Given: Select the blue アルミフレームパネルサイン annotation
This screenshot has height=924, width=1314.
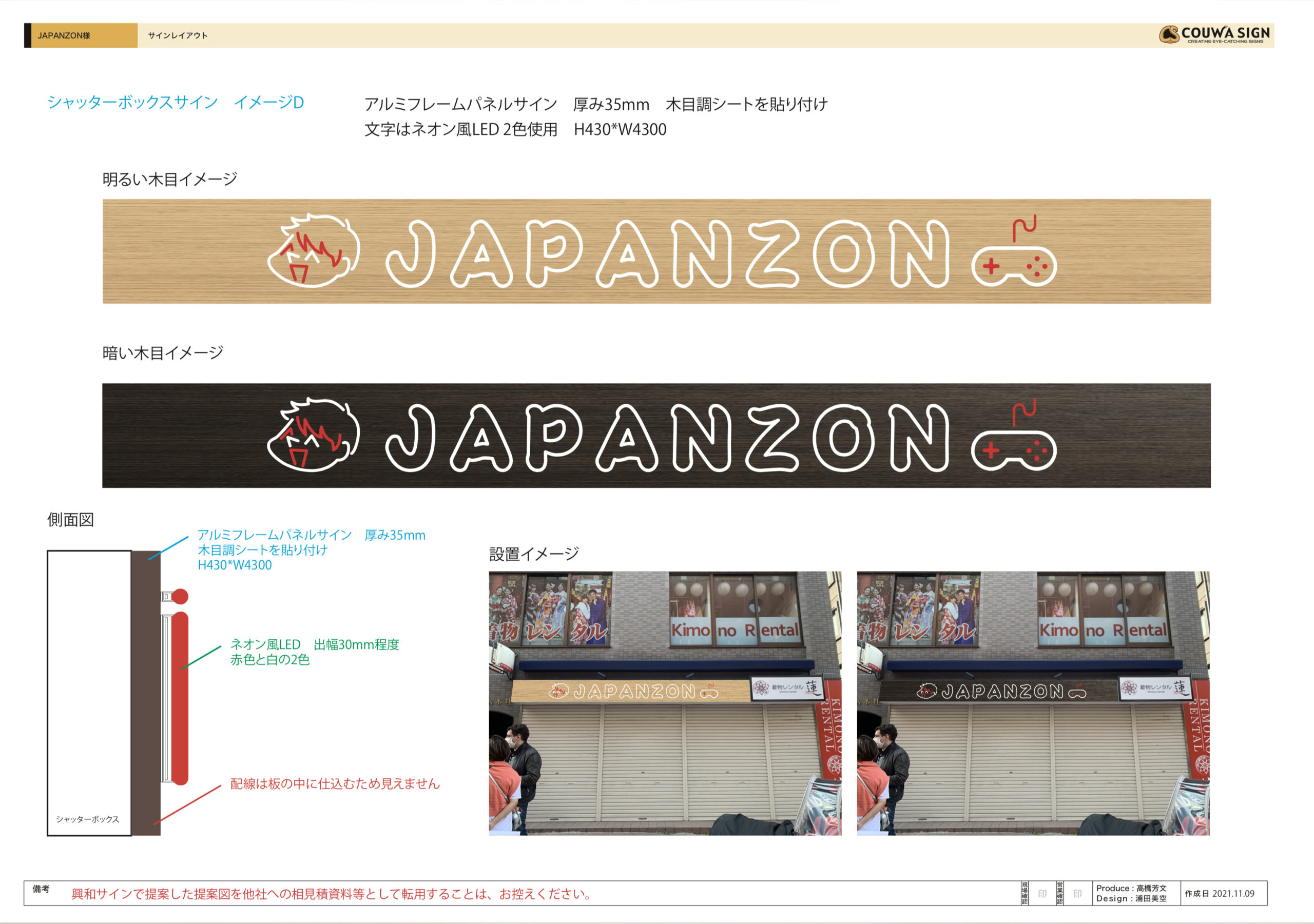Looking at the screenshot, I should click(312, 535).
